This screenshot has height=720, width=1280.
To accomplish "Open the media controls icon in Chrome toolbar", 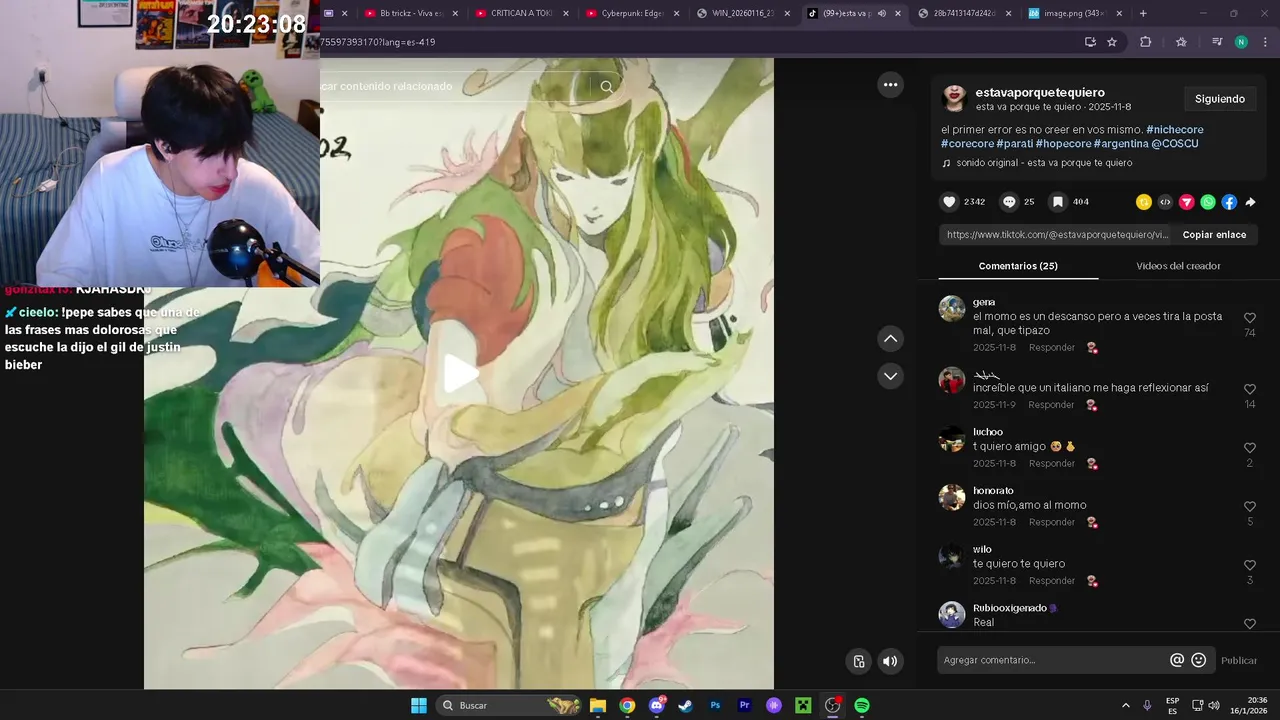I will (x=1217, y=42).
